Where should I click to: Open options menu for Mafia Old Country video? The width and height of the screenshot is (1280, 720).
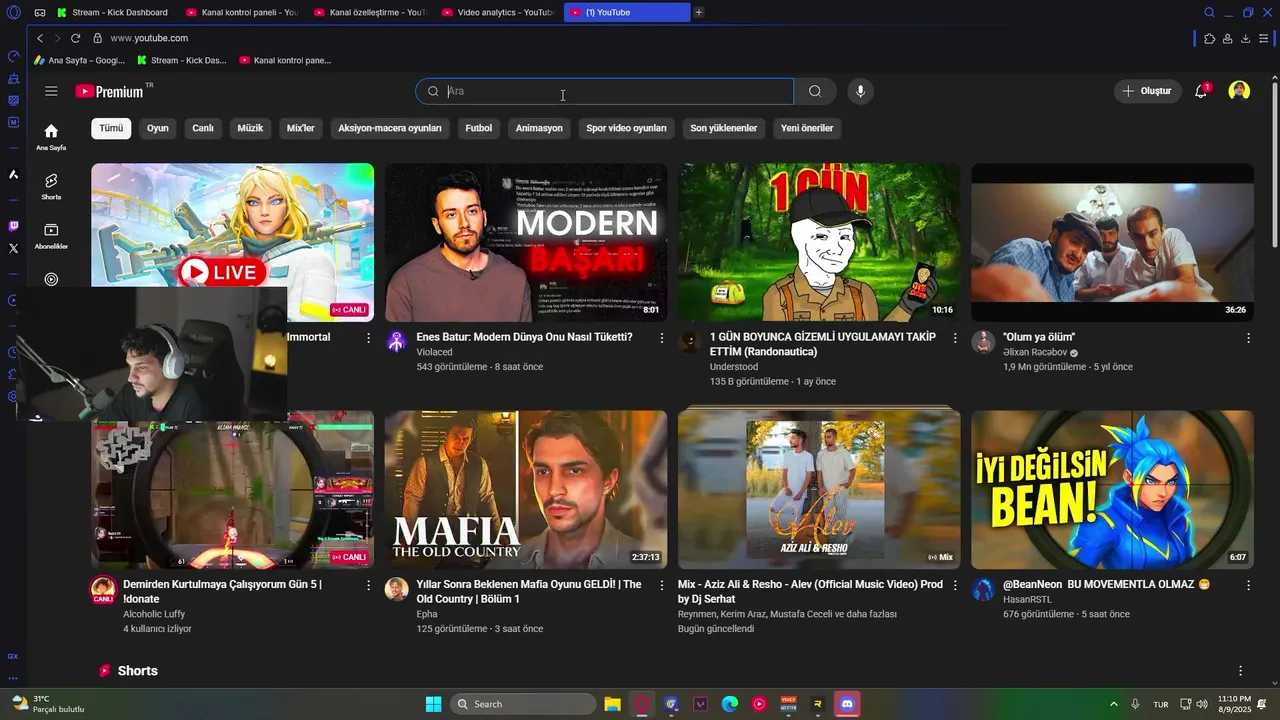(x=661, y=585)
